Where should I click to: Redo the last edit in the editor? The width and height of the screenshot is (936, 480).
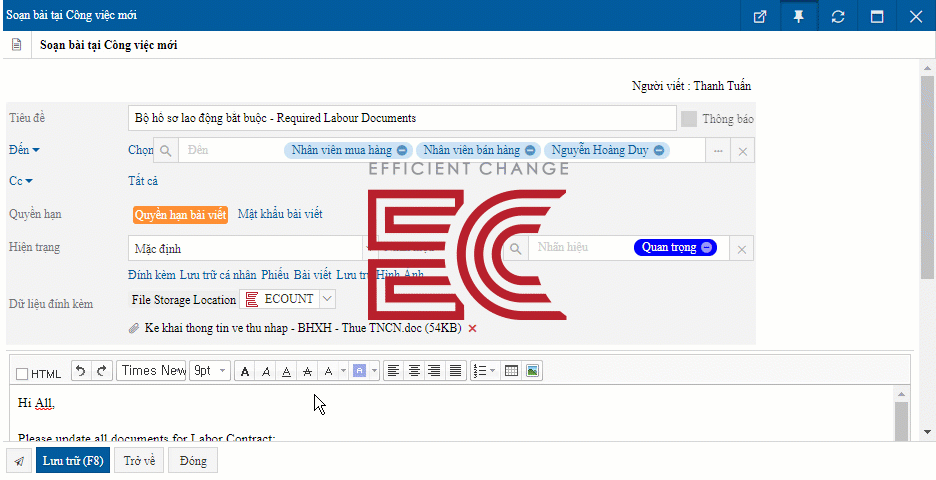pos(101,371)
